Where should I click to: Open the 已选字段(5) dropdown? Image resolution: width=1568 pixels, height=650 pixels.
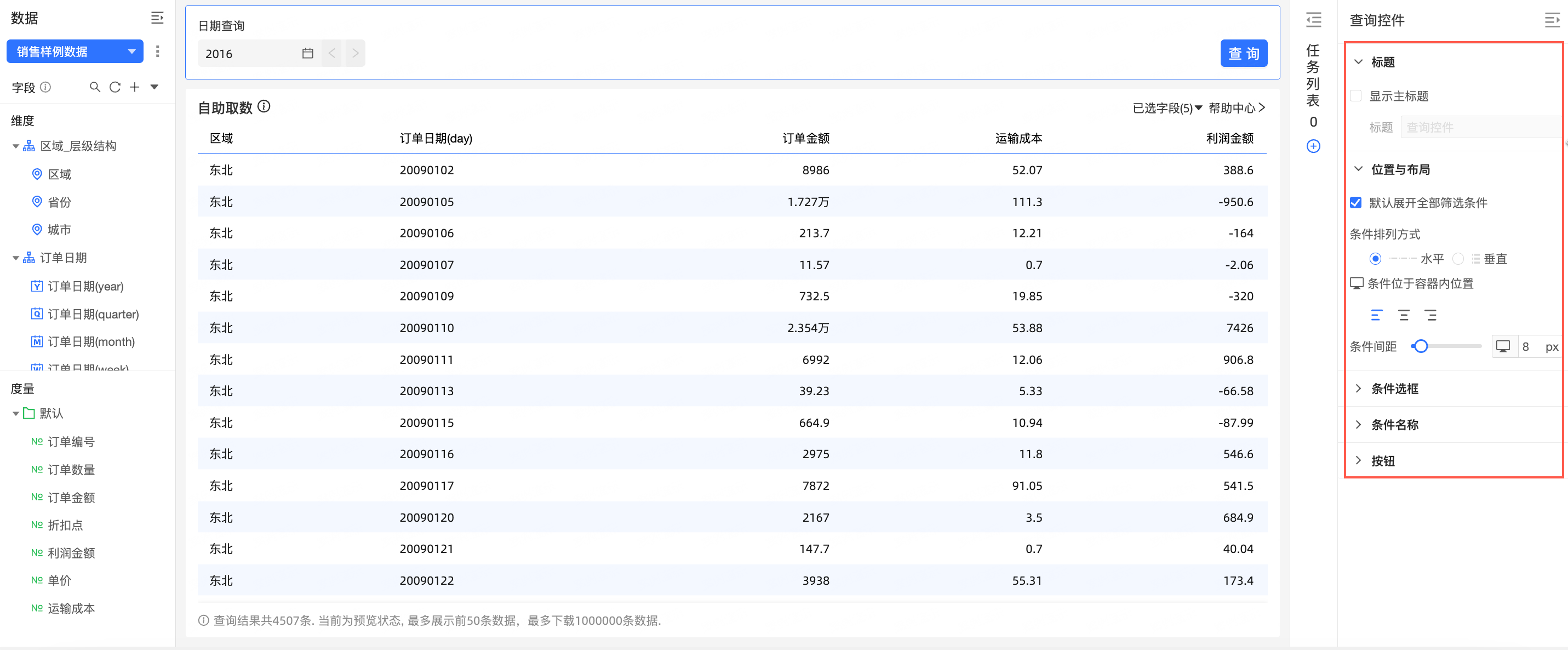(1166, 109)
